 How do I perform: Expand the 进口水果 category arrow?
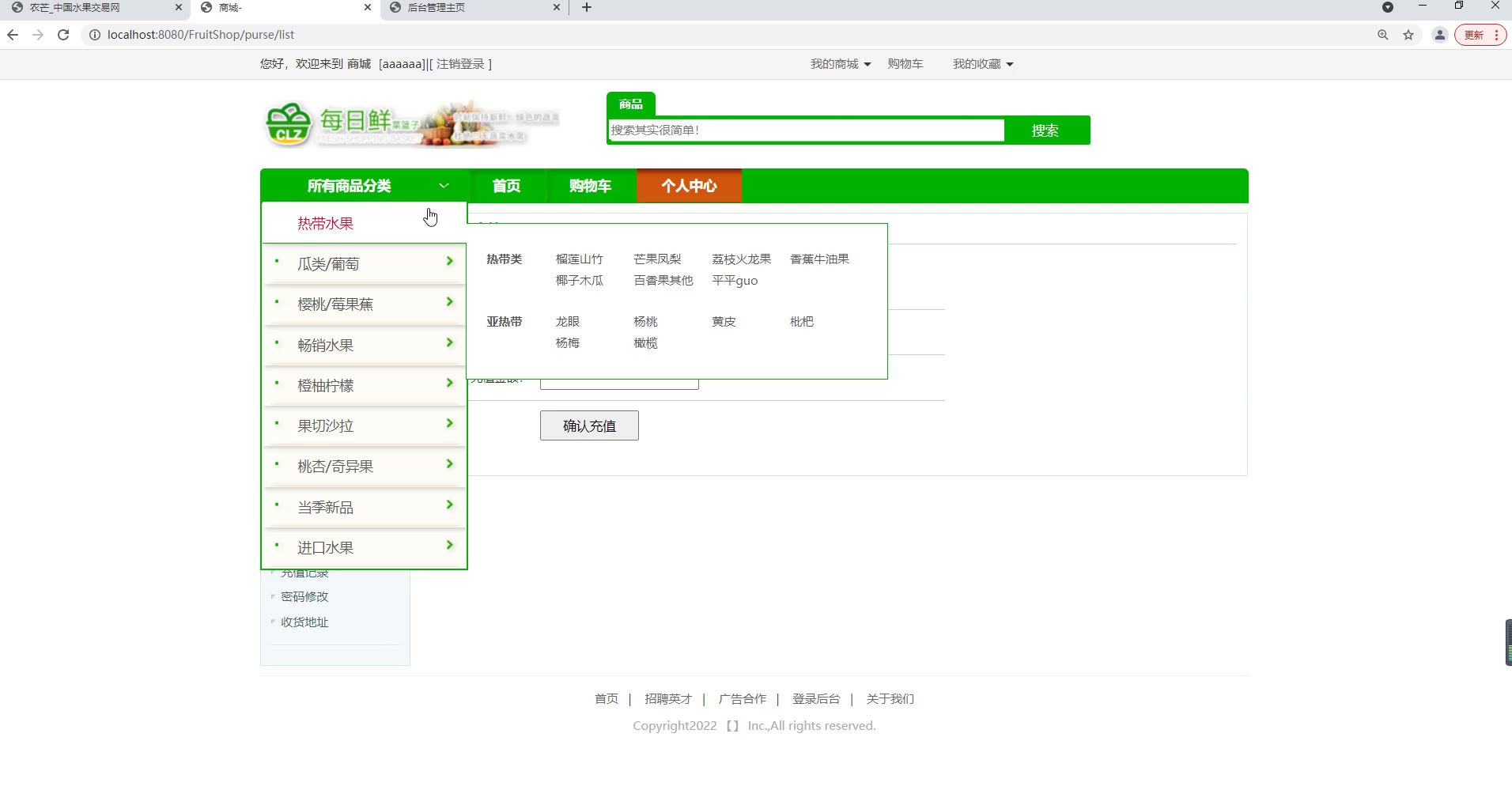click(x=449, y=546)
